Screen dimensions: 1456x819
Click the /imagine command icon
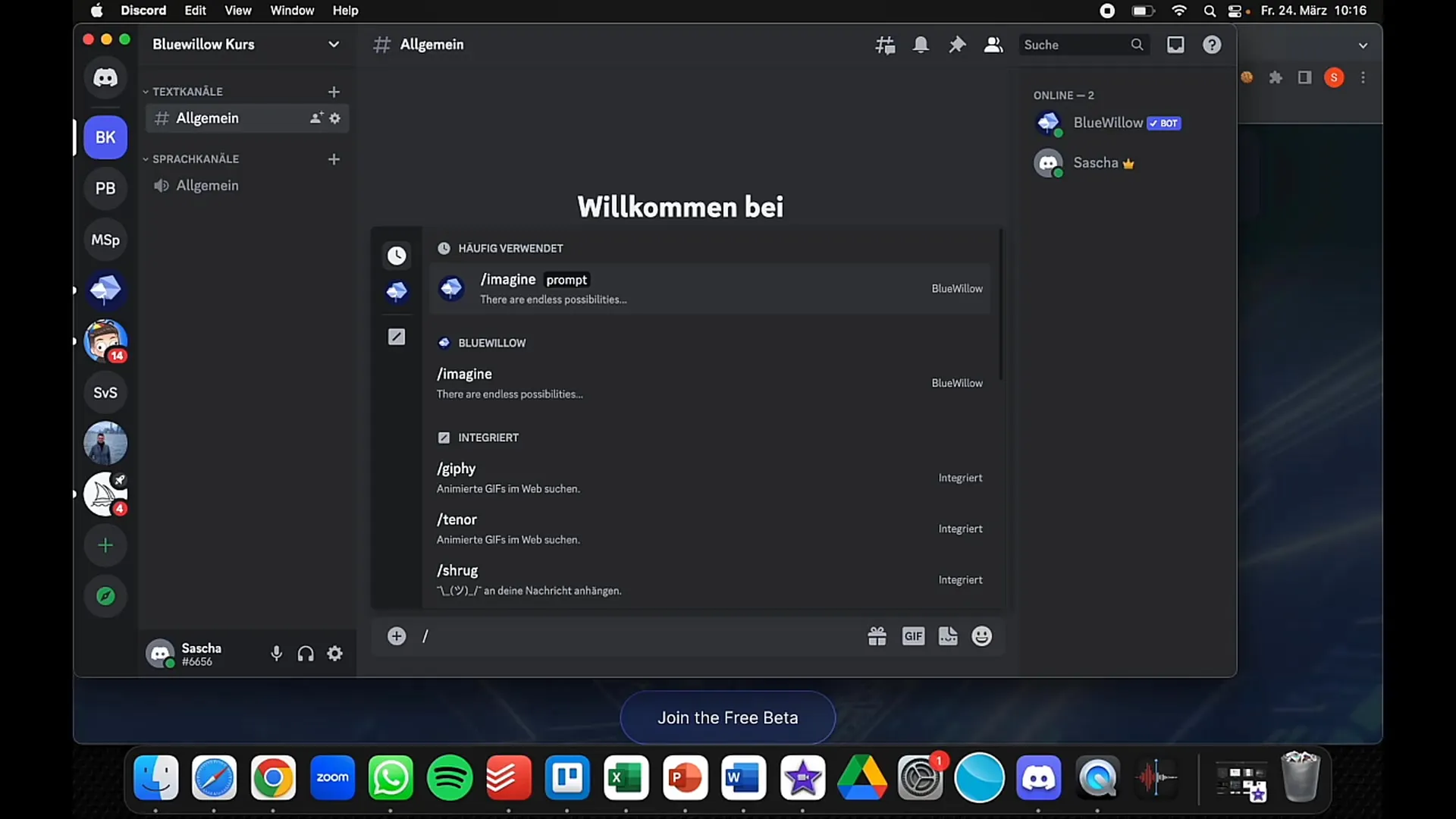(451, 288)
